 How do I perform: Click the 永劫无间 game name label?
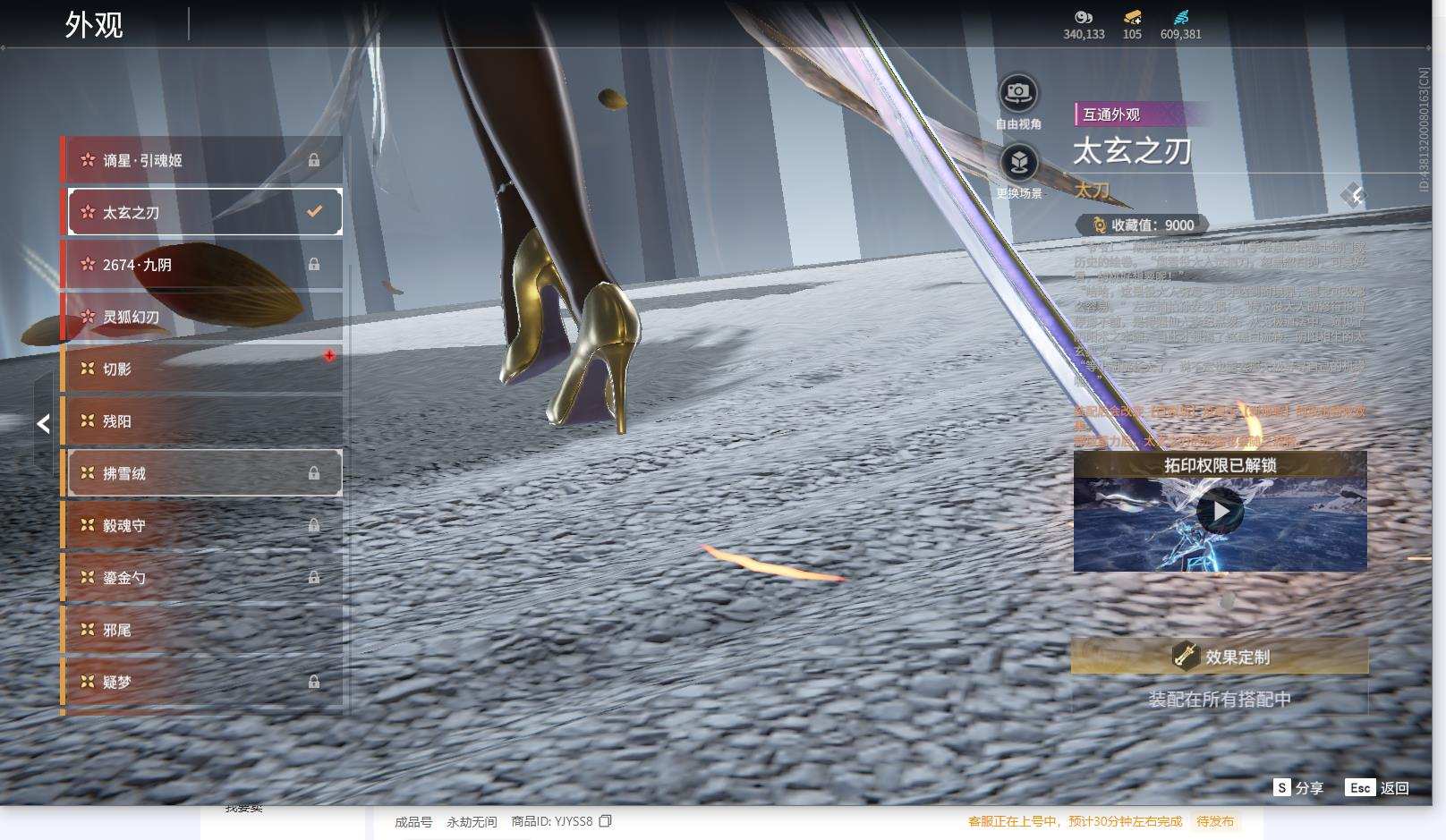472,821
